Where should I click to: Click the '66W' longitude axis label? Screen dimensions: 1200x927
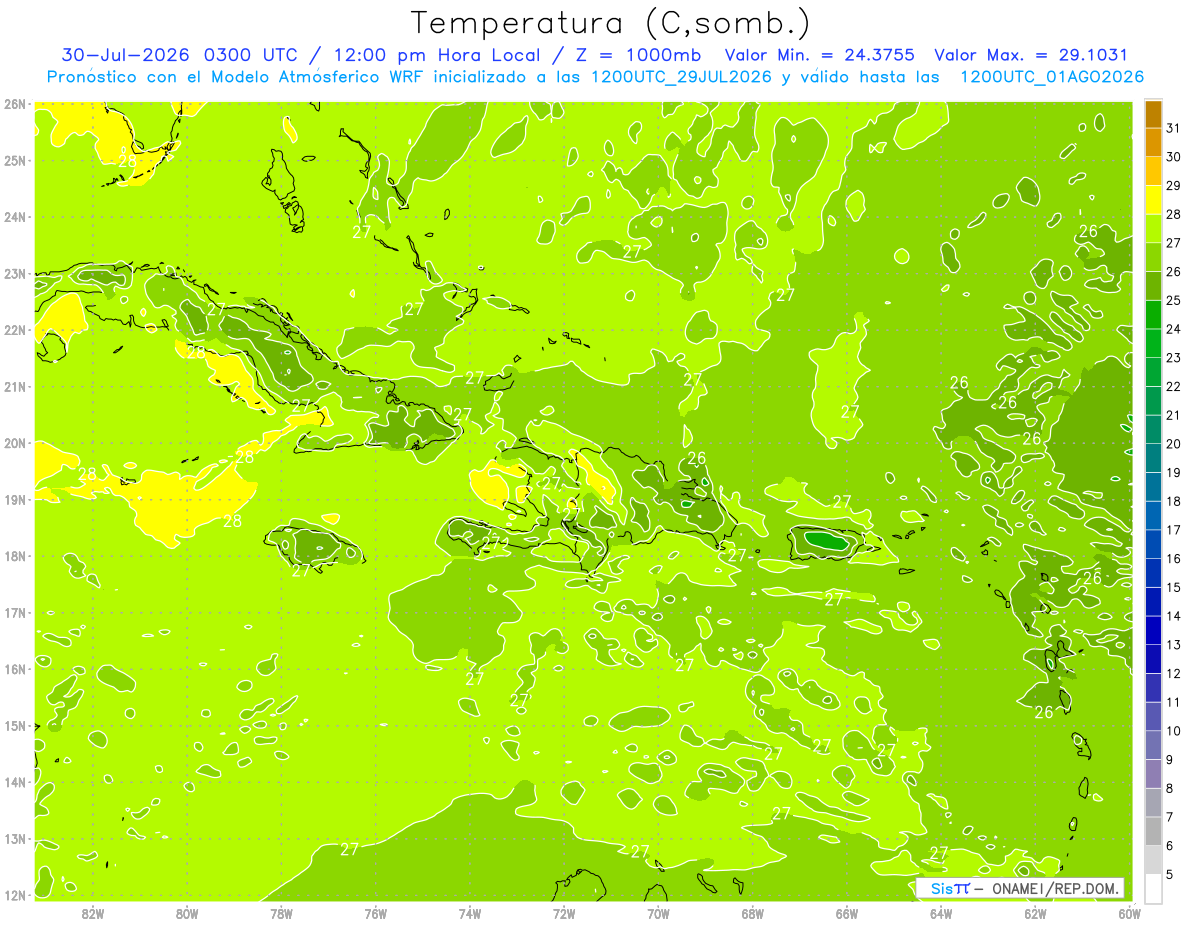847,913
